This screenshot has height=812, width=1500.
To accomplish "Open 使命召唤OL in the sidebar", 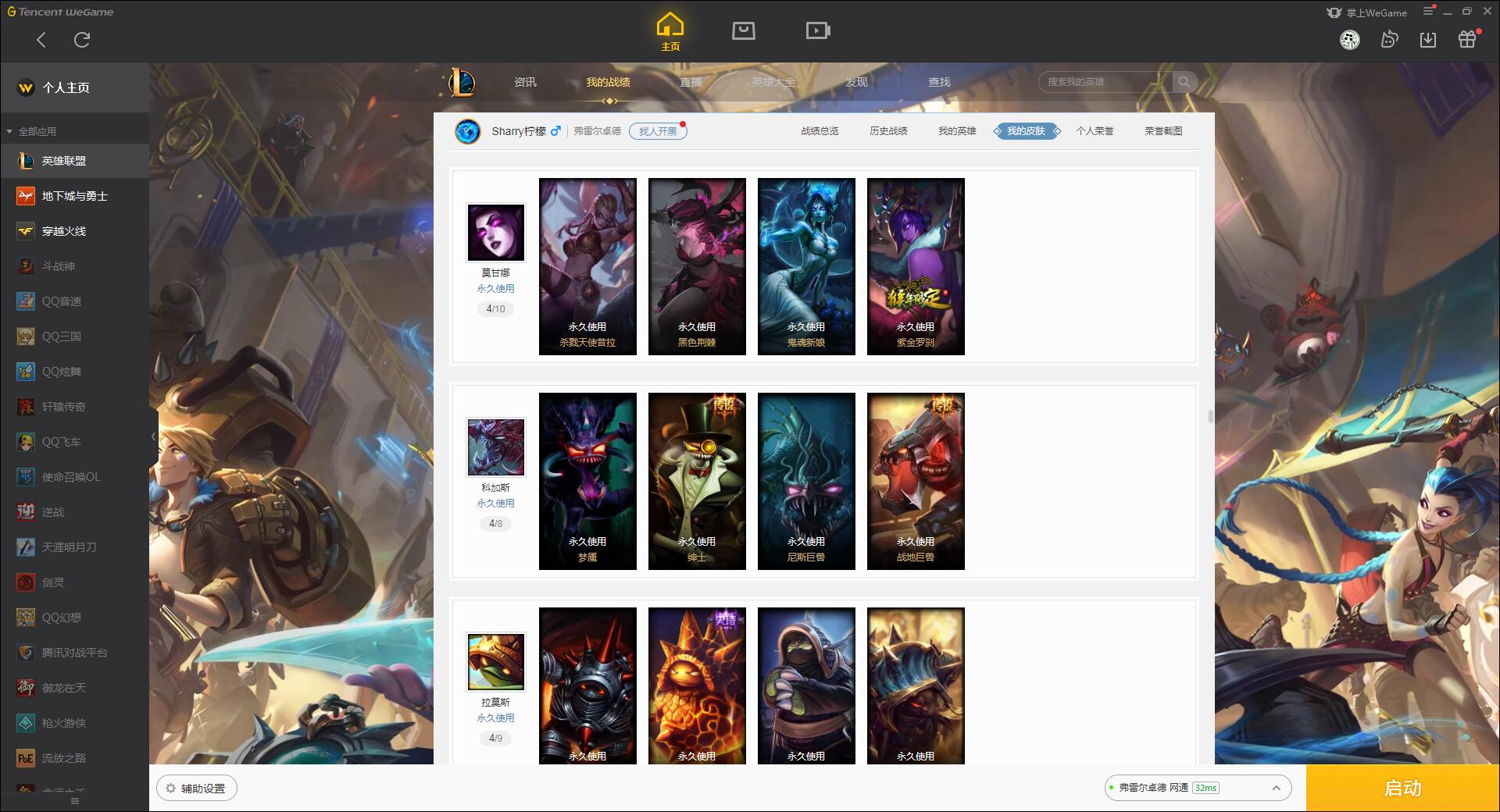I will click(74, 477).
